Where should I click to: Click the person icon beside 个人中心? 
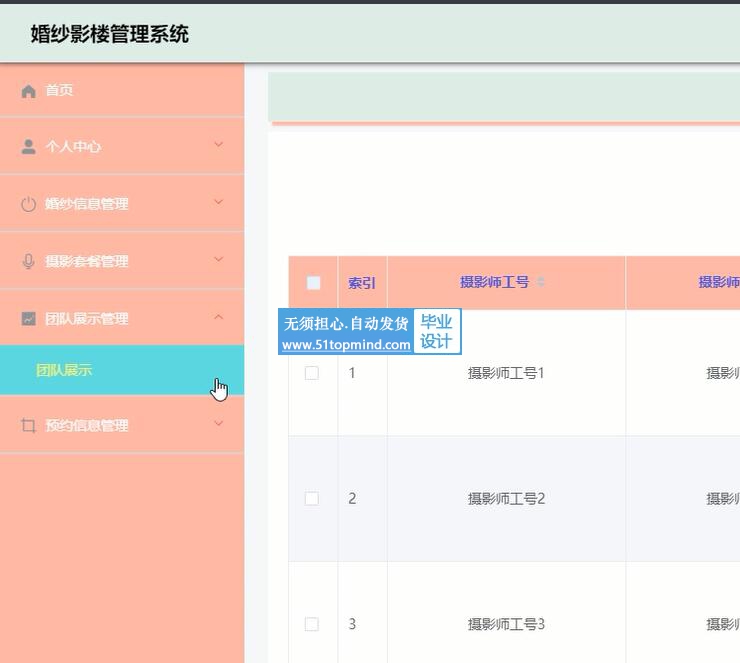pos(28,147)
